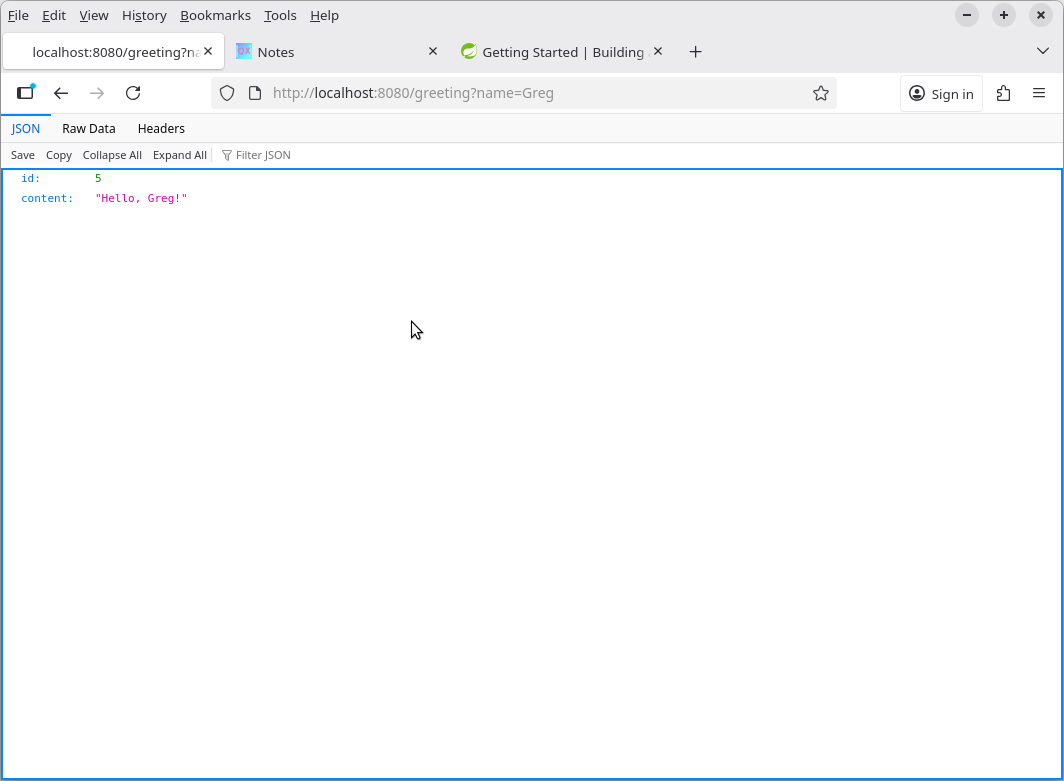Reload the current page
The height and width of the screenshot is (781, 1064).
pyautogui.click(x=133, y=93)
